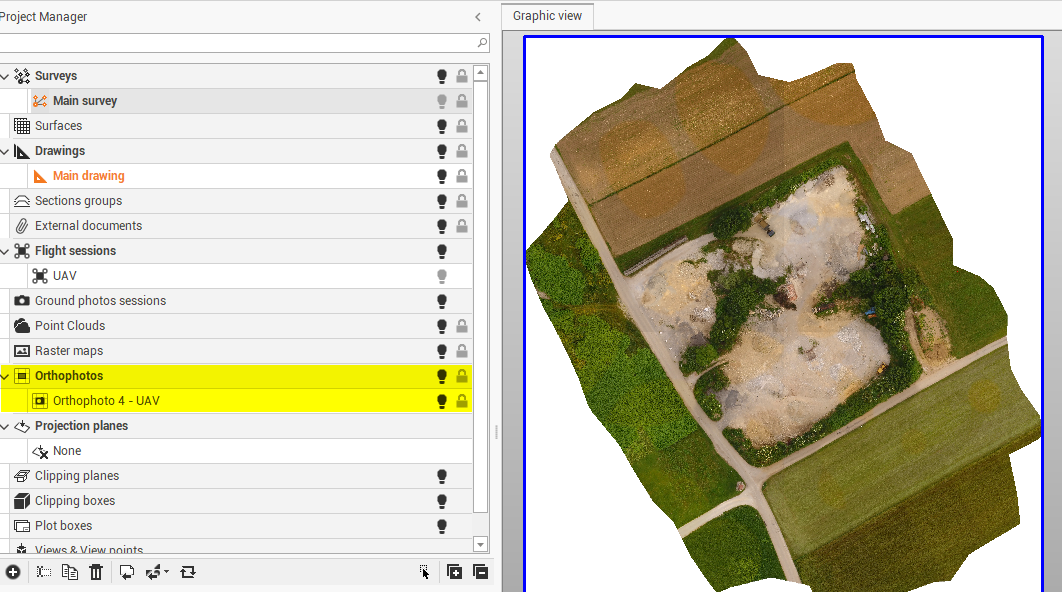Image resolution: width=1062 pixels, height=592 pixels.
Task: Toggle visibility bulb for Point Clouds
Action: [x=441, y=326]
